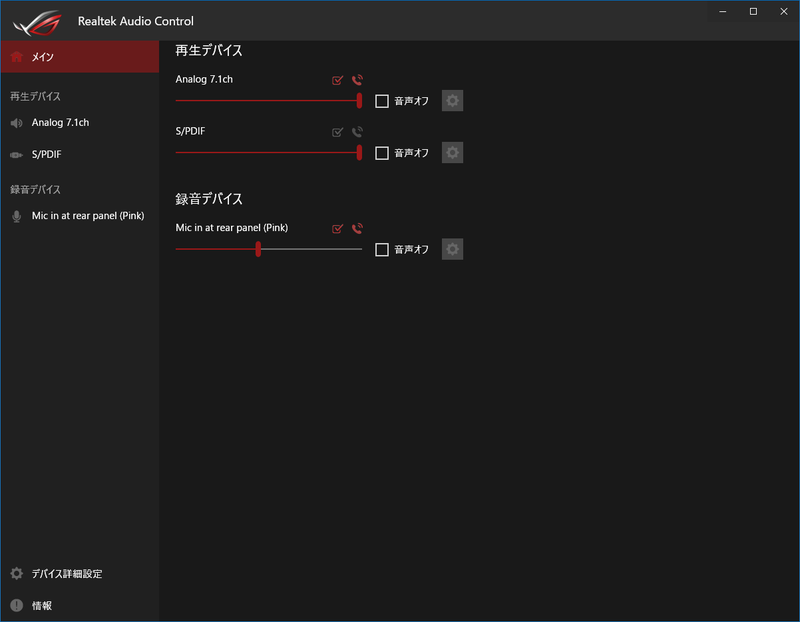
Task: Open デバイス詳細設定 advanced settings
Action: (66, 574)
